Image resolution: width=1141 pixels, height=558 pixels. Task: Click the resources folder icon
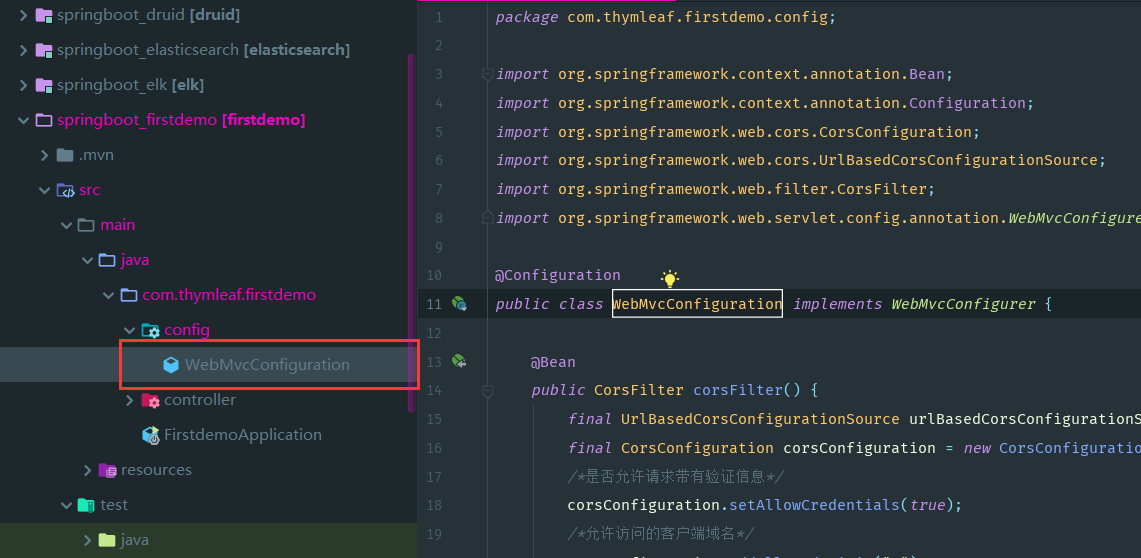point(108,470)
